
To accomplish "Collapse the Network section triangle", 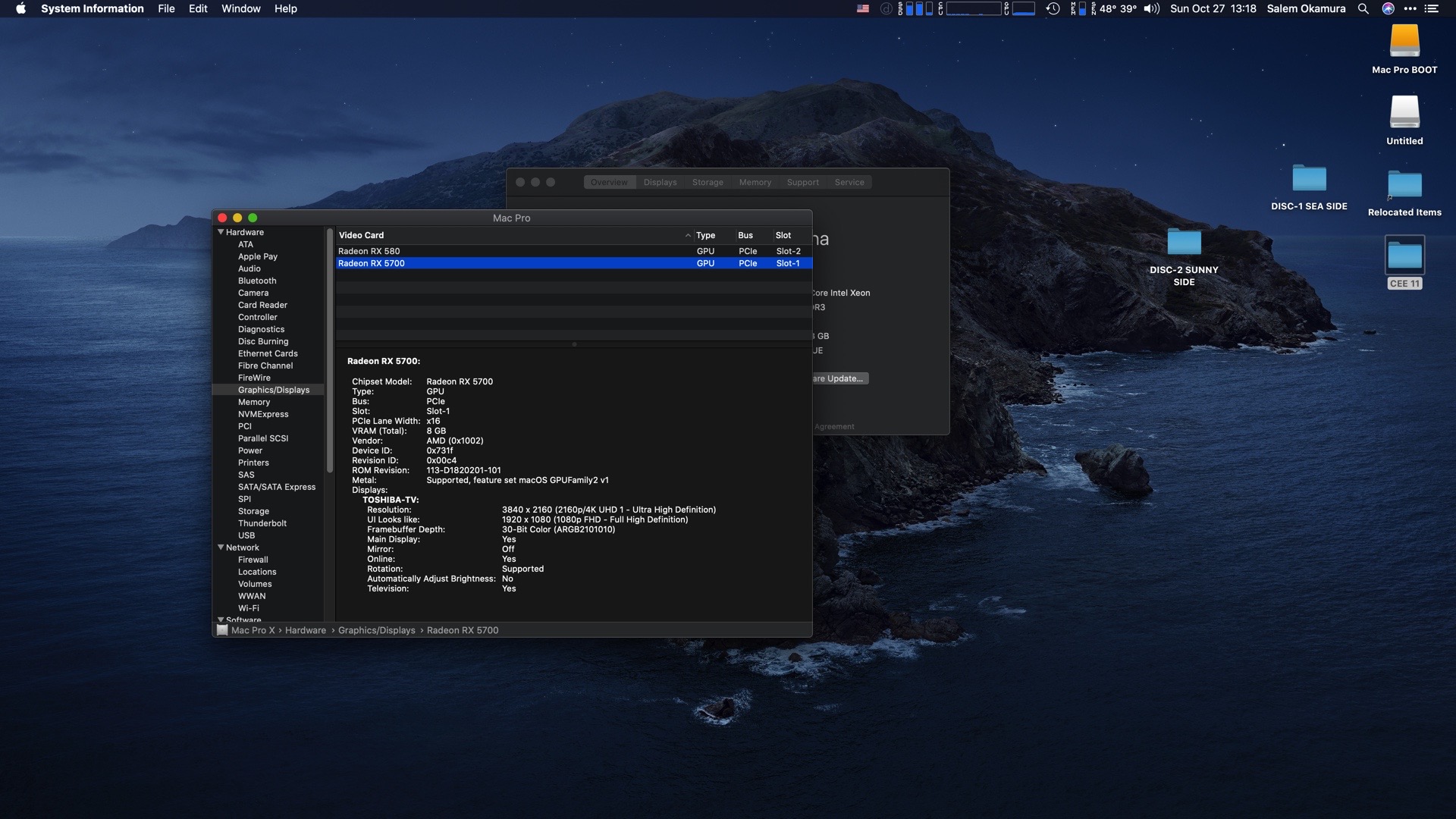I will coord(221,548).
